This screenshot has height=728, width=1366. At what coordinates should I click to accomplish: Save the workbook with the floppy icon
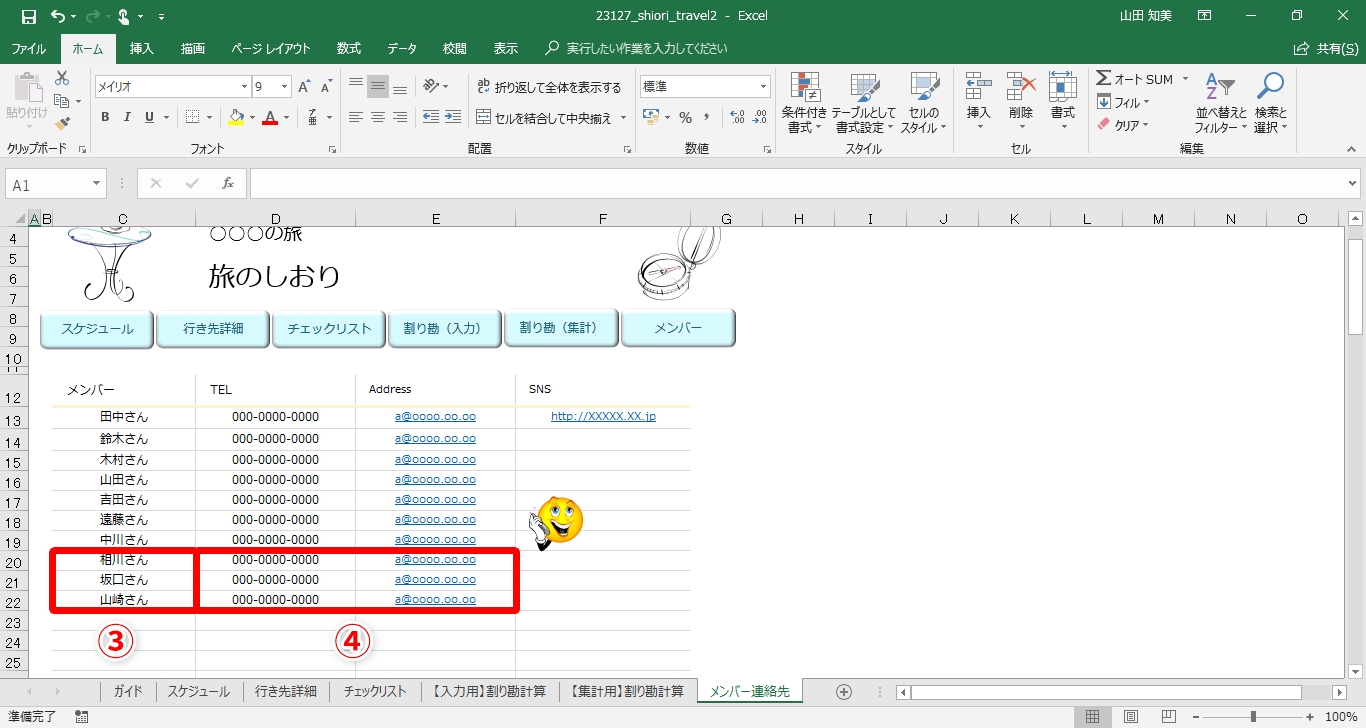(28, 16)
